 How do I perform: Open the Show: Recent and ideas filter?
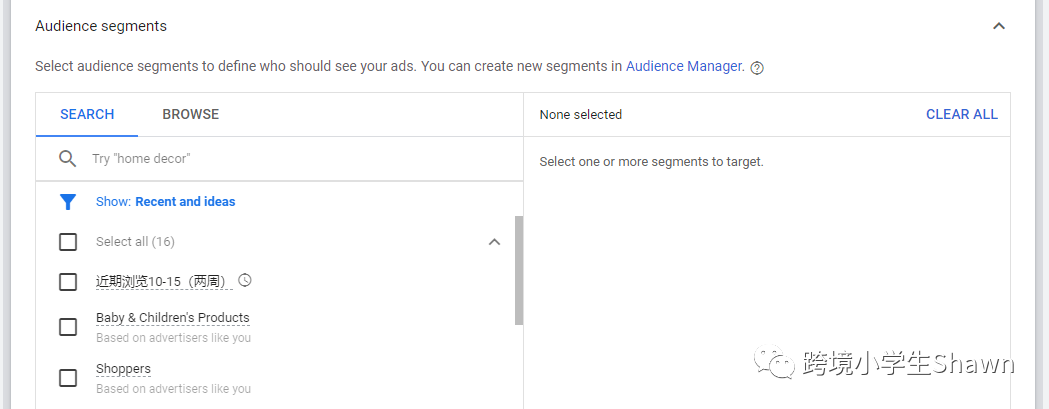click(165, 202)
